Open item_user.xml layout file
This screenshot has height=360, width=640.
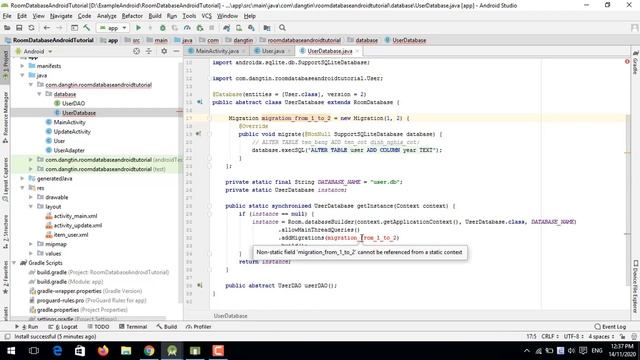click(x=71, y=235)
